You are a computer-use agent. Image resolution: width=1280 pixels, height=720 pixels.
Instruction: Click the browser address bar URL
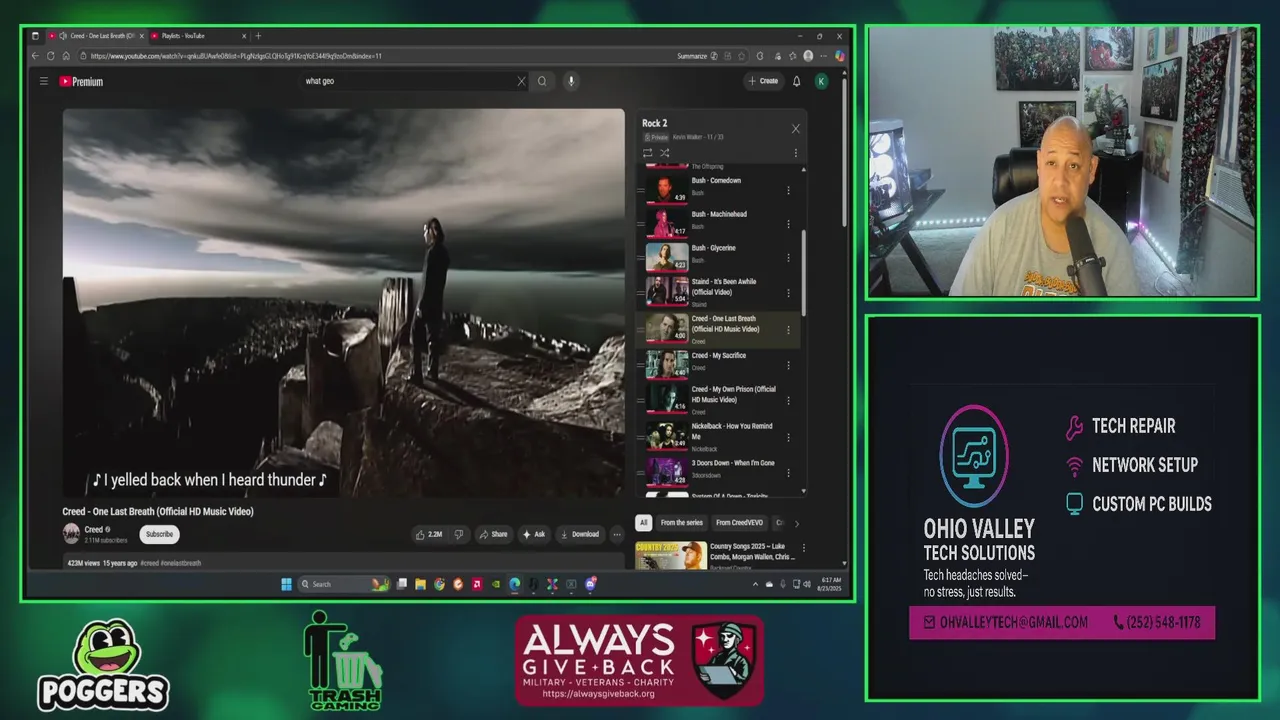235,56
